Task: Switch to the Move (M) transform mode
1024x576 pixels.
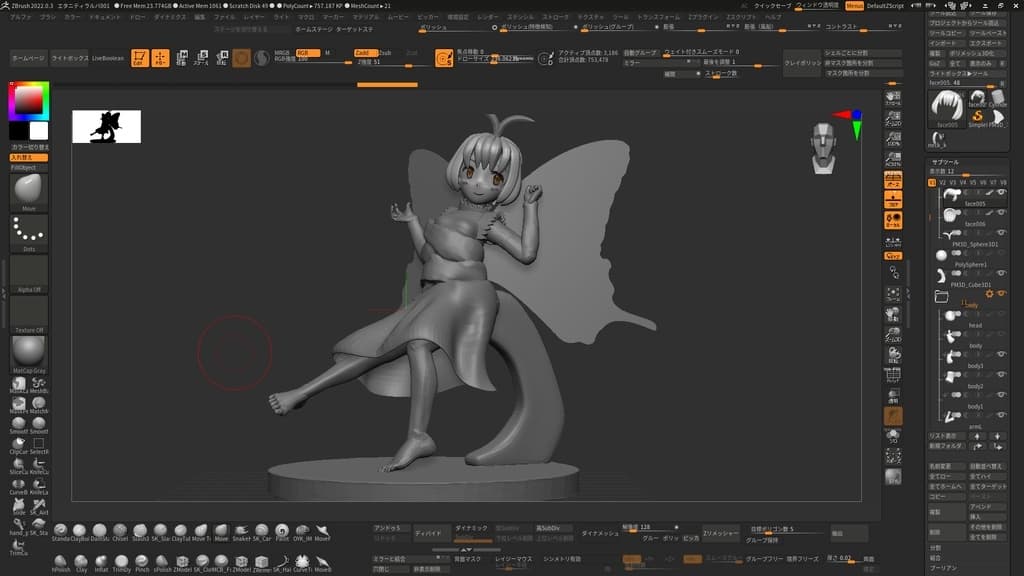Action: point(182,58)
